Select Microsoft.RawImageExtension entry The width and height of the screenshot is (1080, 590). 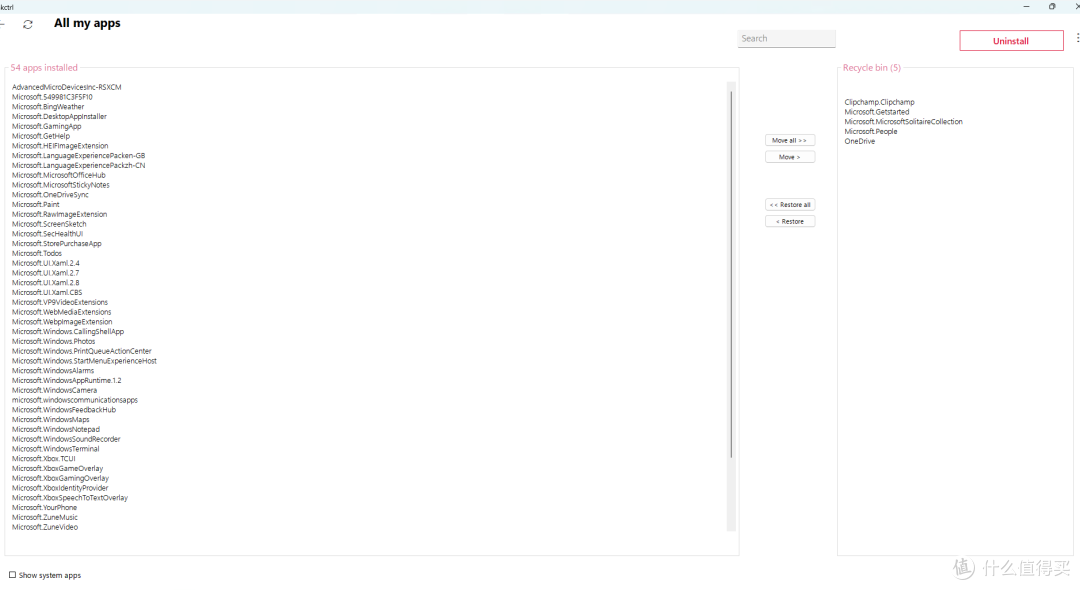pyautogui.click(x=59, y=214)
